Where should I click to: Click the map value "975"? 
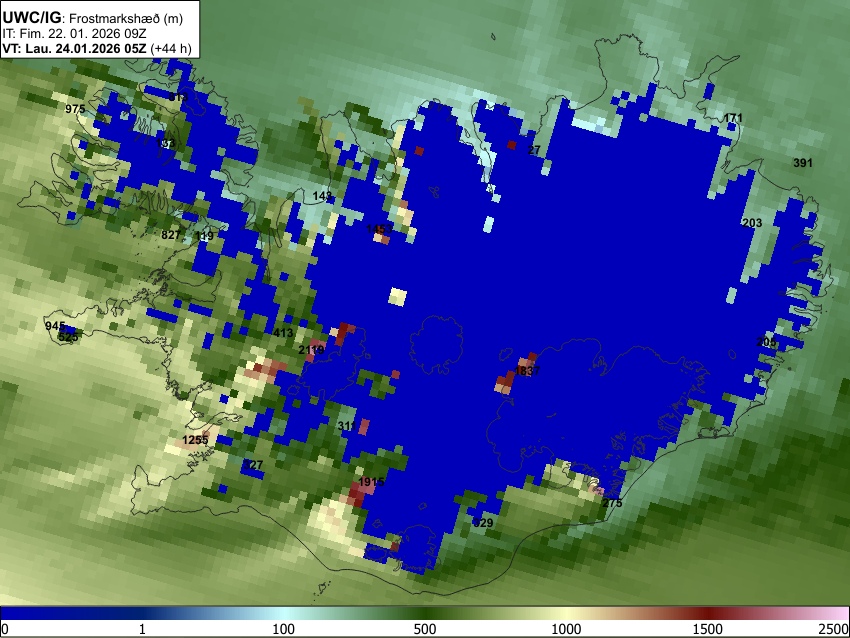(75, 109)
